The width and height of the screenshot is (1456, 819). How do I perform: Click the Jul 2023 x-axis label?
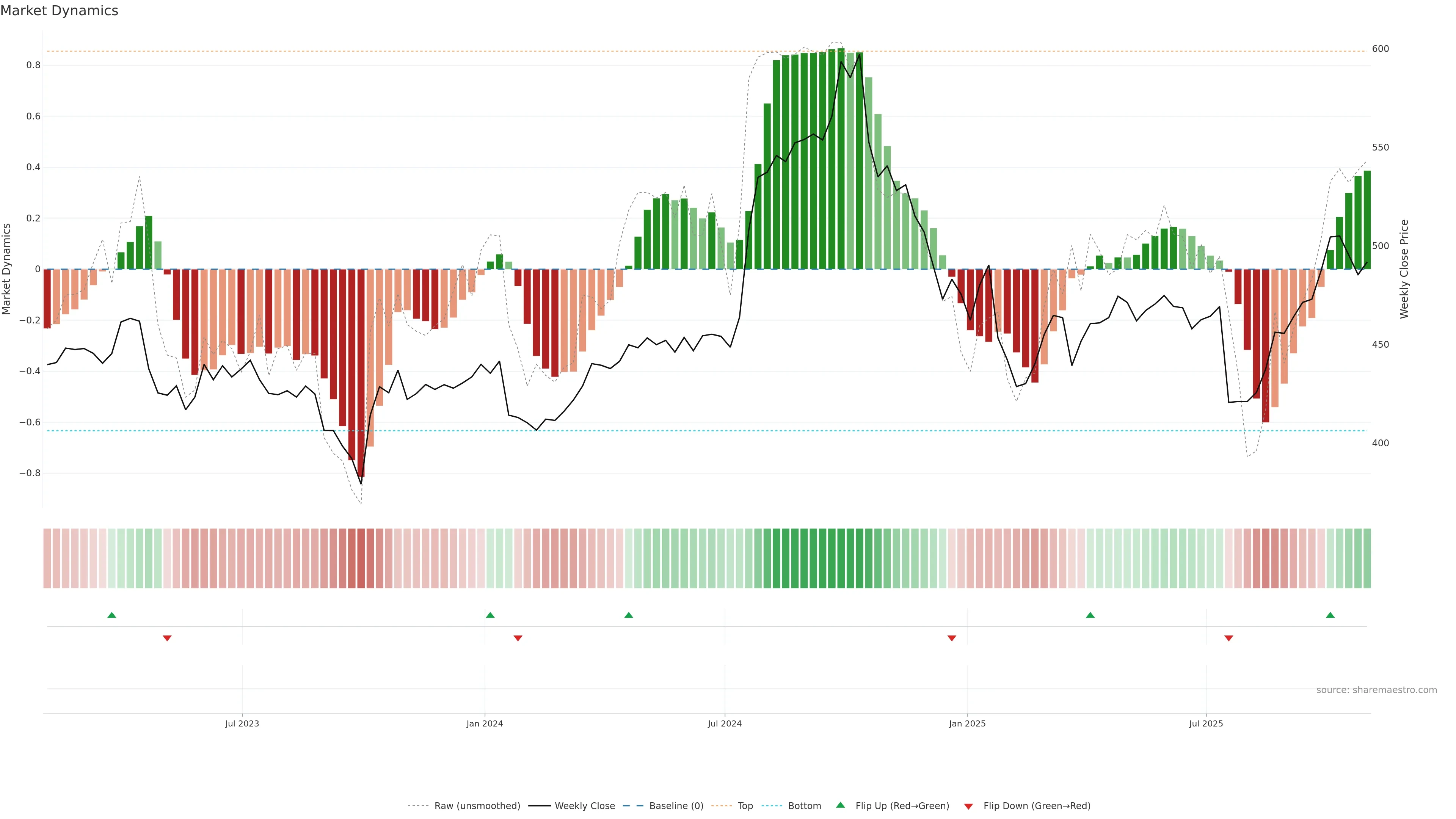[x=242, y=723]
